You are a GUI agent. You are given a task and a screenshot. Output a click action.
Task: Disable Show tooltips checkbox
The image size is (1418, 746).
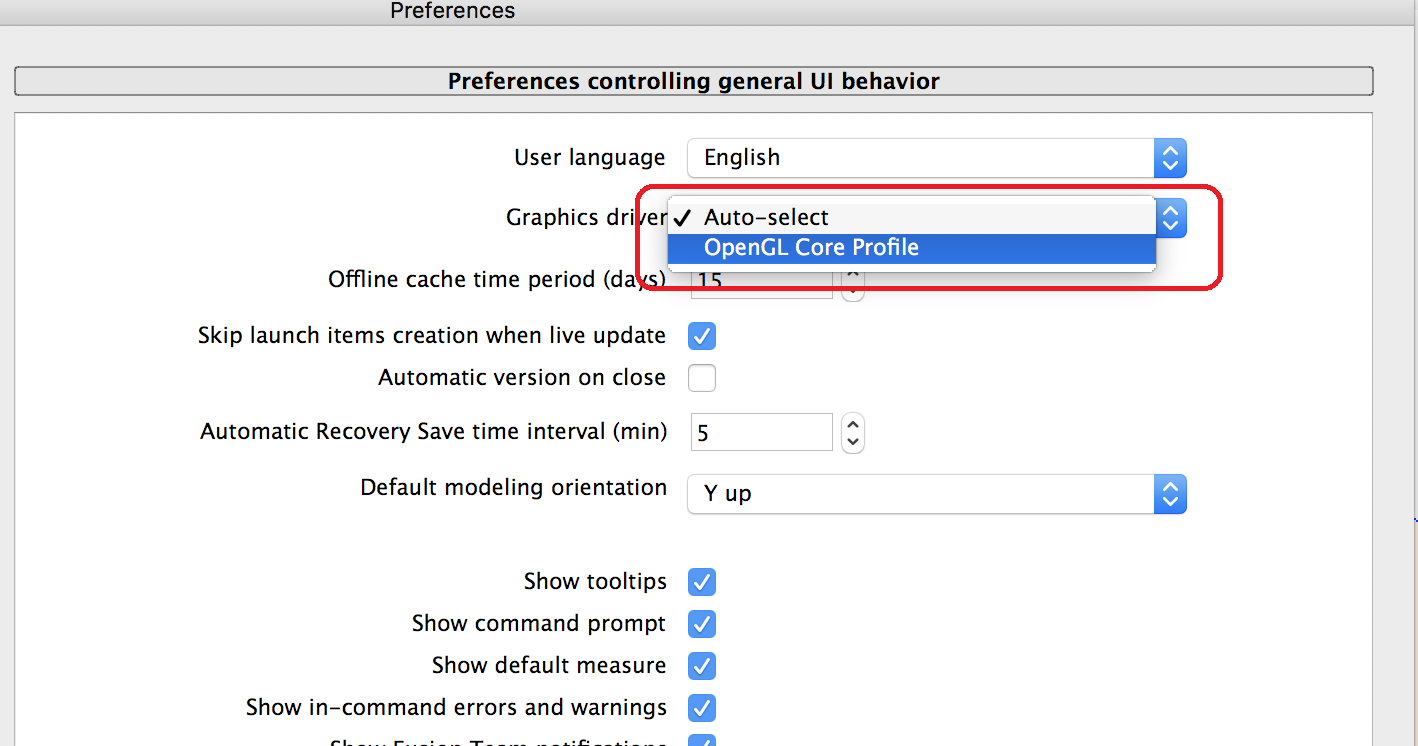pos(702,582)
